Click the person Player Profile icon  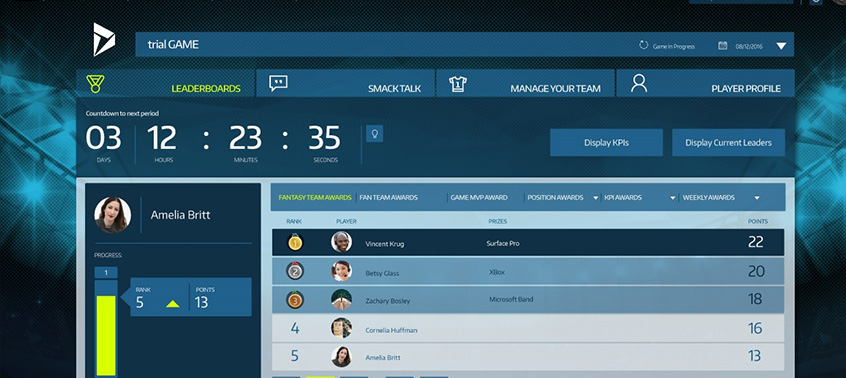pyautogui.click(x=639, y=83)
